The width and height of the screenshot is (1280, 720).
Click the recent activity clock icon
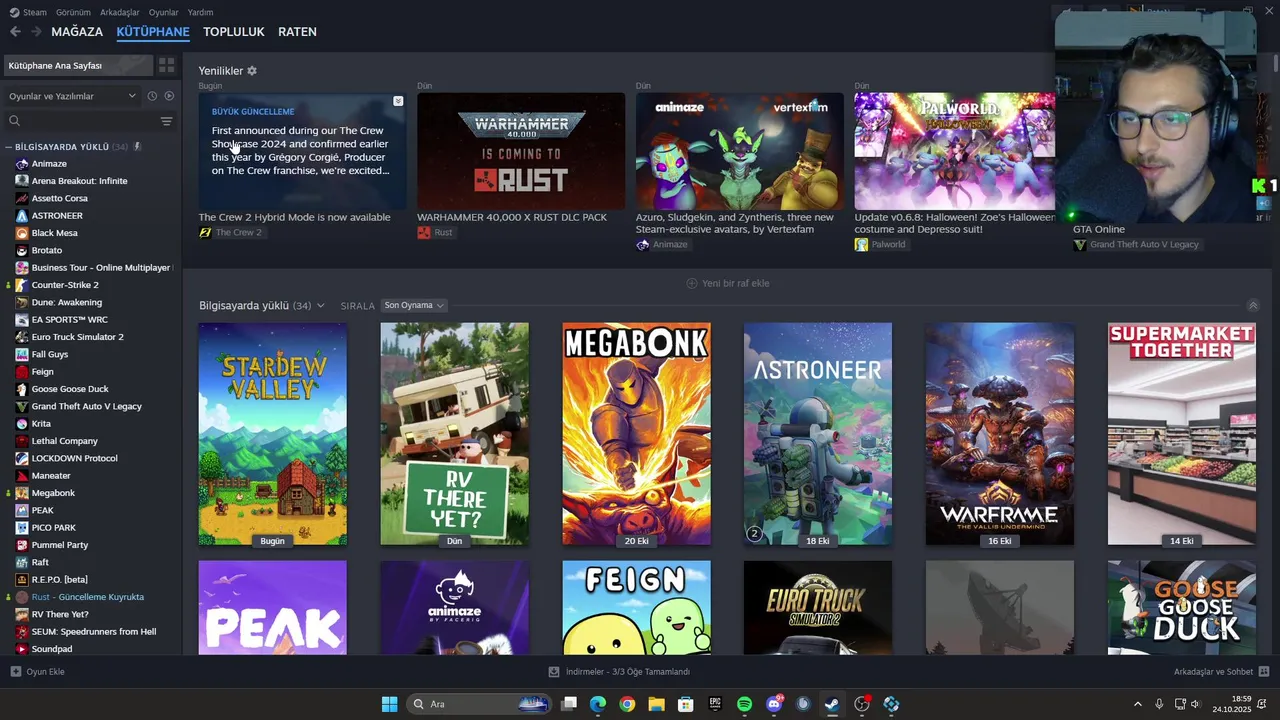pyautogui.click(x=152, y=96)
